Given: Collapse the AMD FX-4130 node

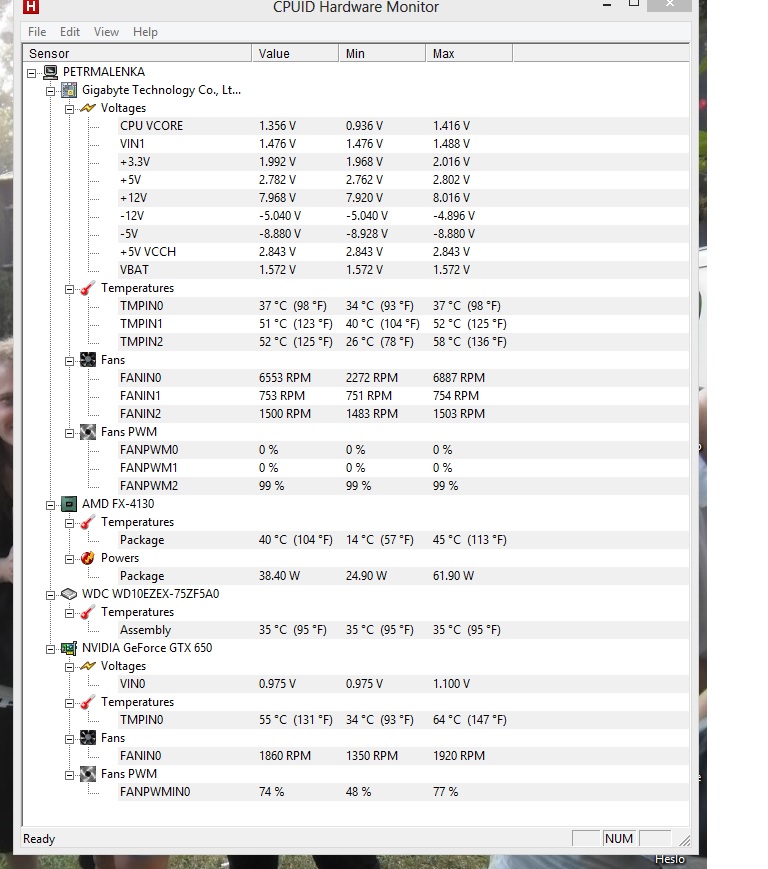Looking at the screenshot, I should coord(51,505).
